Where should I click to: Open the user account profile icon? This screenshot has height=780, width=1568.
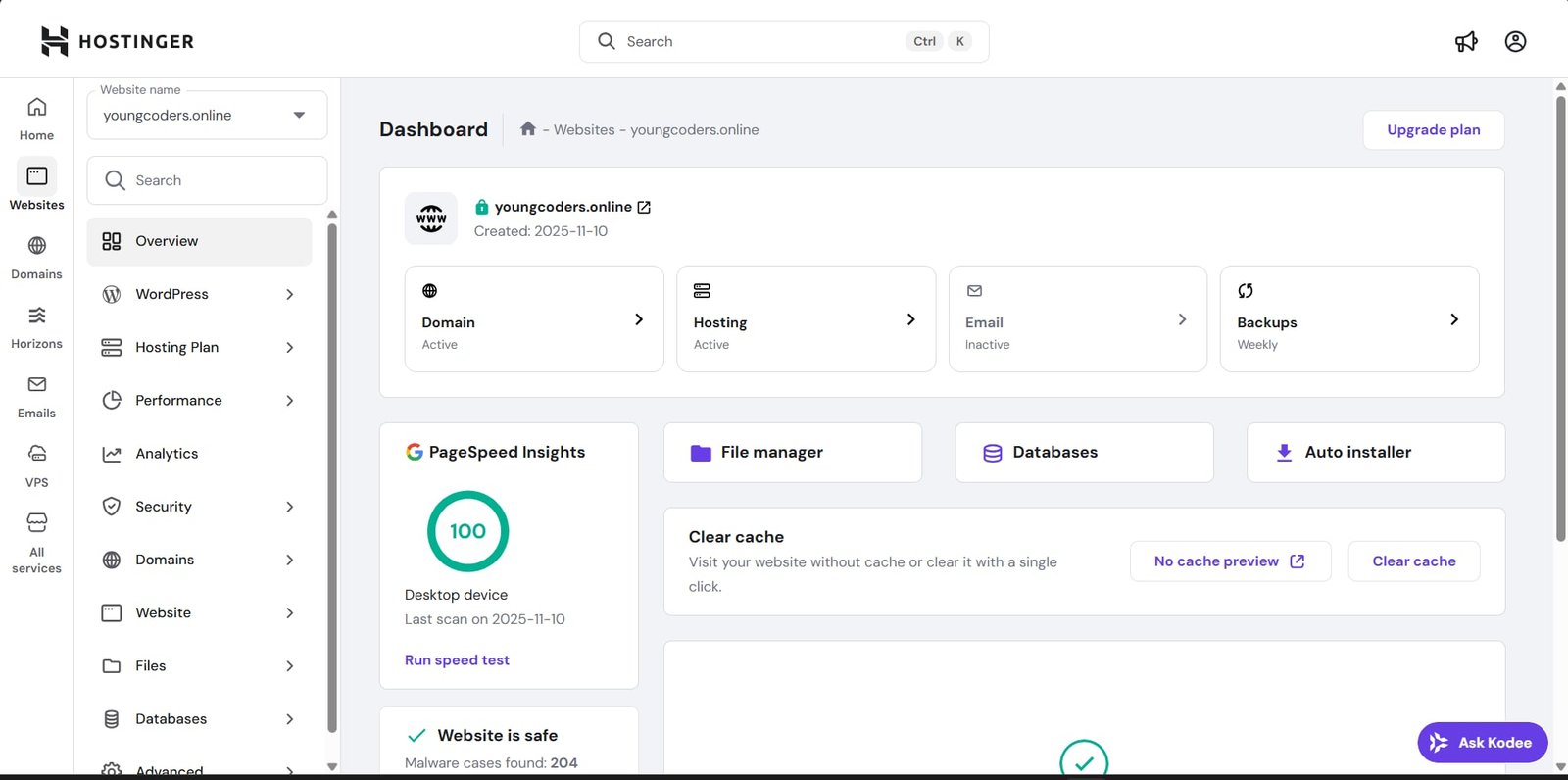point(1515,41)
